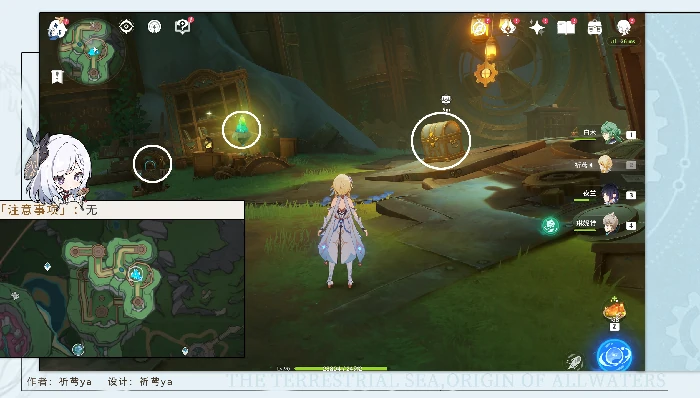700x398 pixels.
Task: Open the character profile icon top right
Action: tap(623, 28)
